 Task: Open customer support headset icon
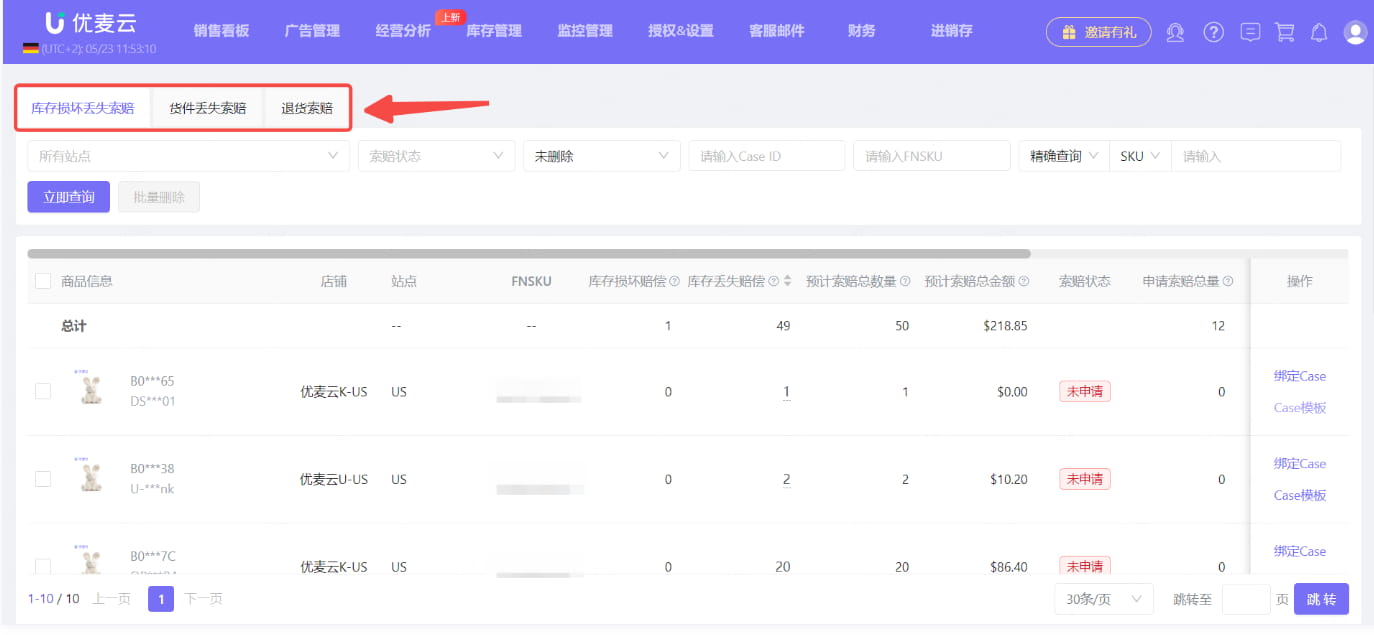(1175, 32)
